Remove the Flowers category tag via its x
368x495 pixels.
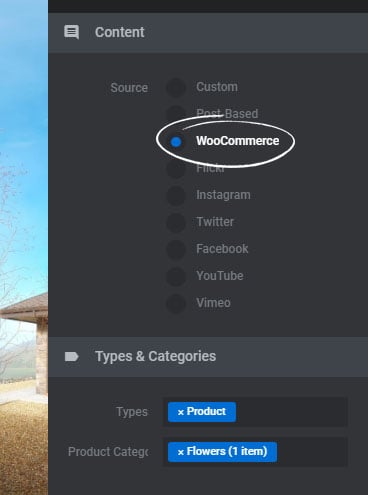tap(181, 452)
